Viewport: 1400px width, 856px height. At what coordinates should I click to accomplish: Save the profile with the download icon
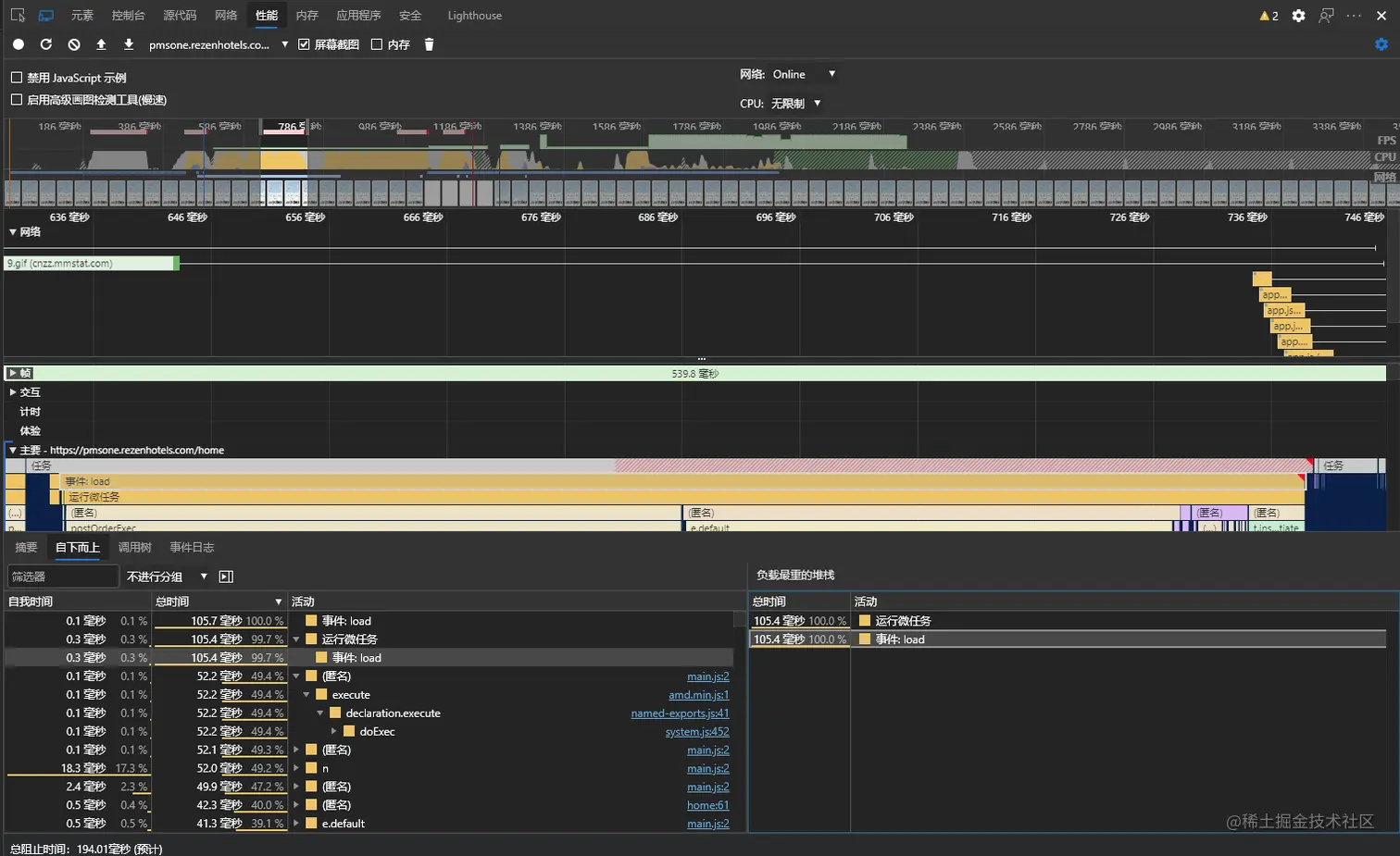[x=129, y=44]
